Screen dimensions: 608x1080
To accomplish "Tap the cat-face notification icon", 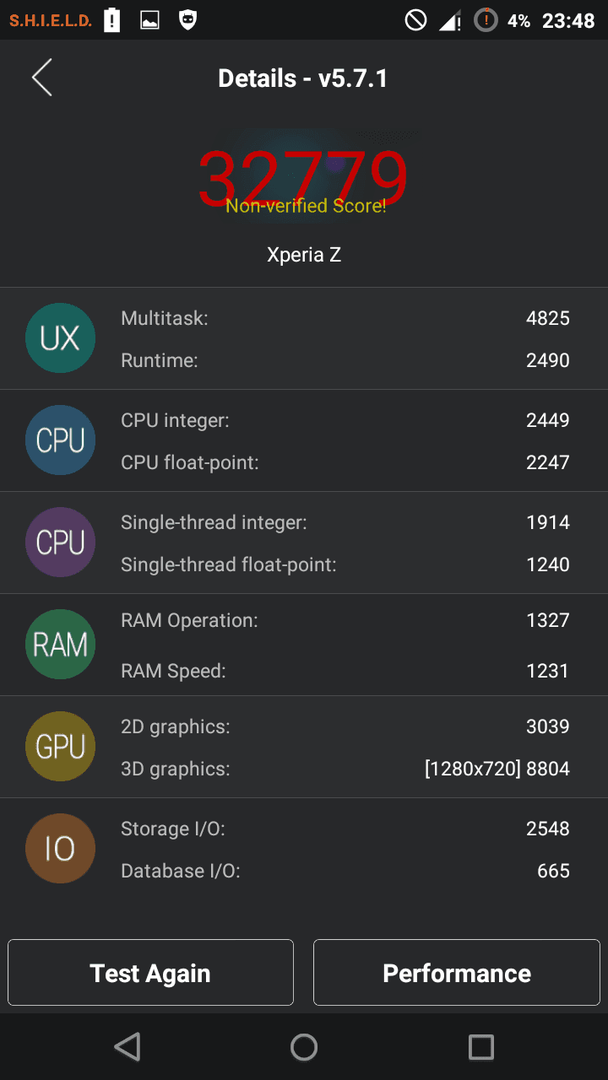I will pyautogui.click(x=187, y=20).
